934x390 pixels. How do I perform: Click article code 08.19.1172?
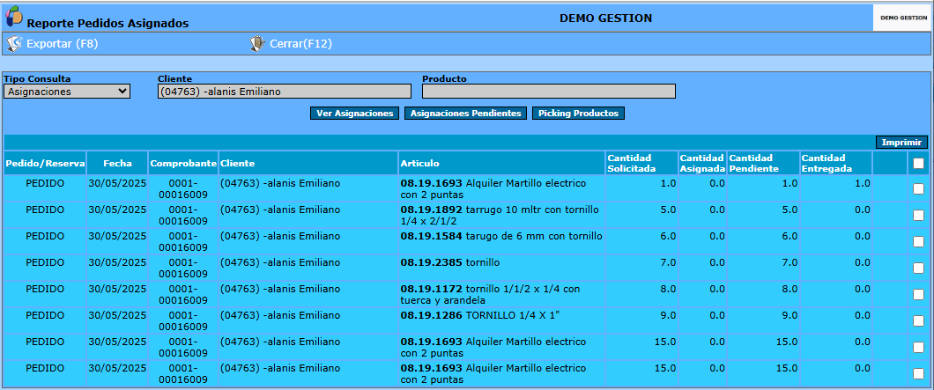431,289
